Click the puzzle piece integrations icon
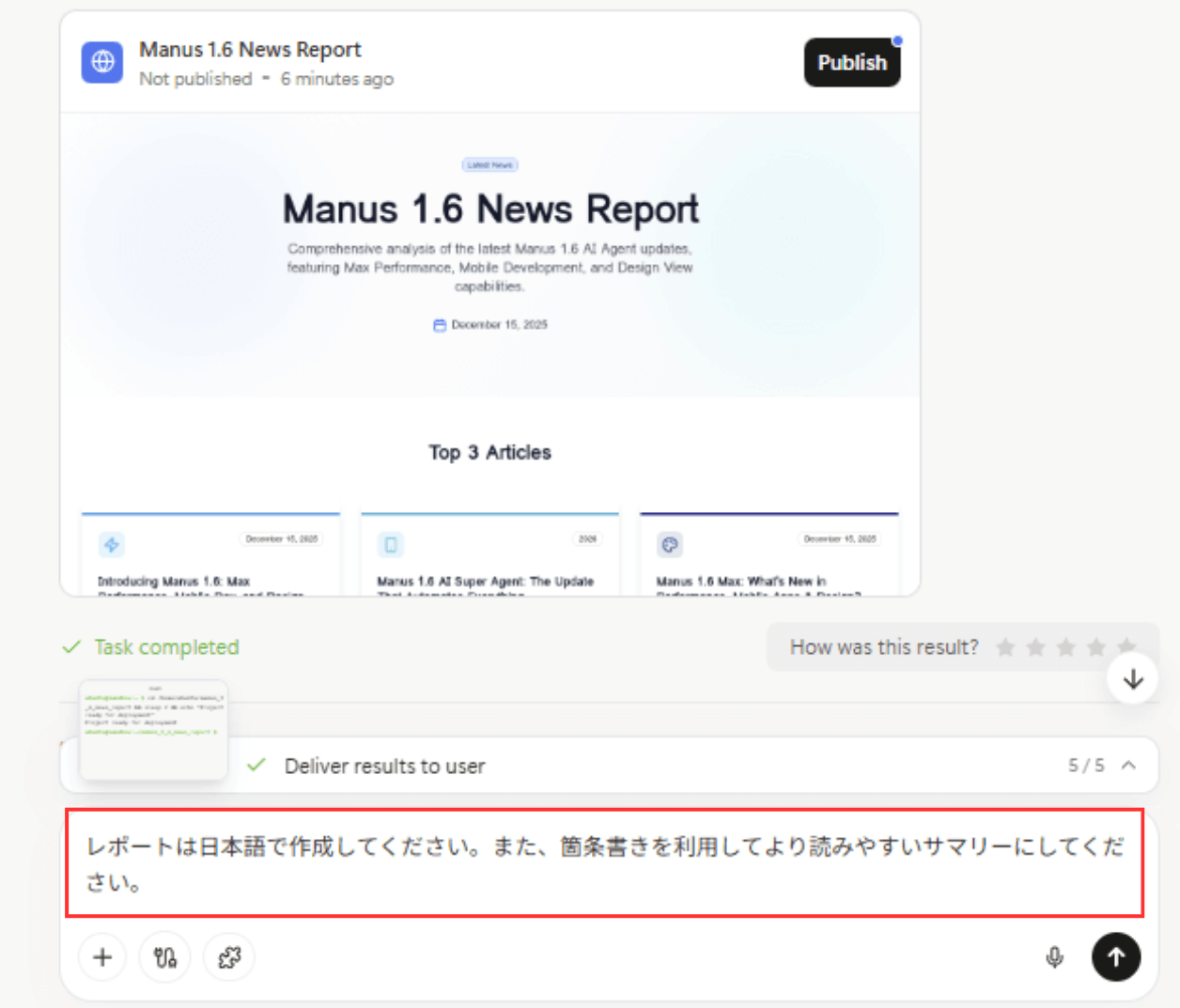The width and height of the screenshot is (1180, 1008). point(229,957)
